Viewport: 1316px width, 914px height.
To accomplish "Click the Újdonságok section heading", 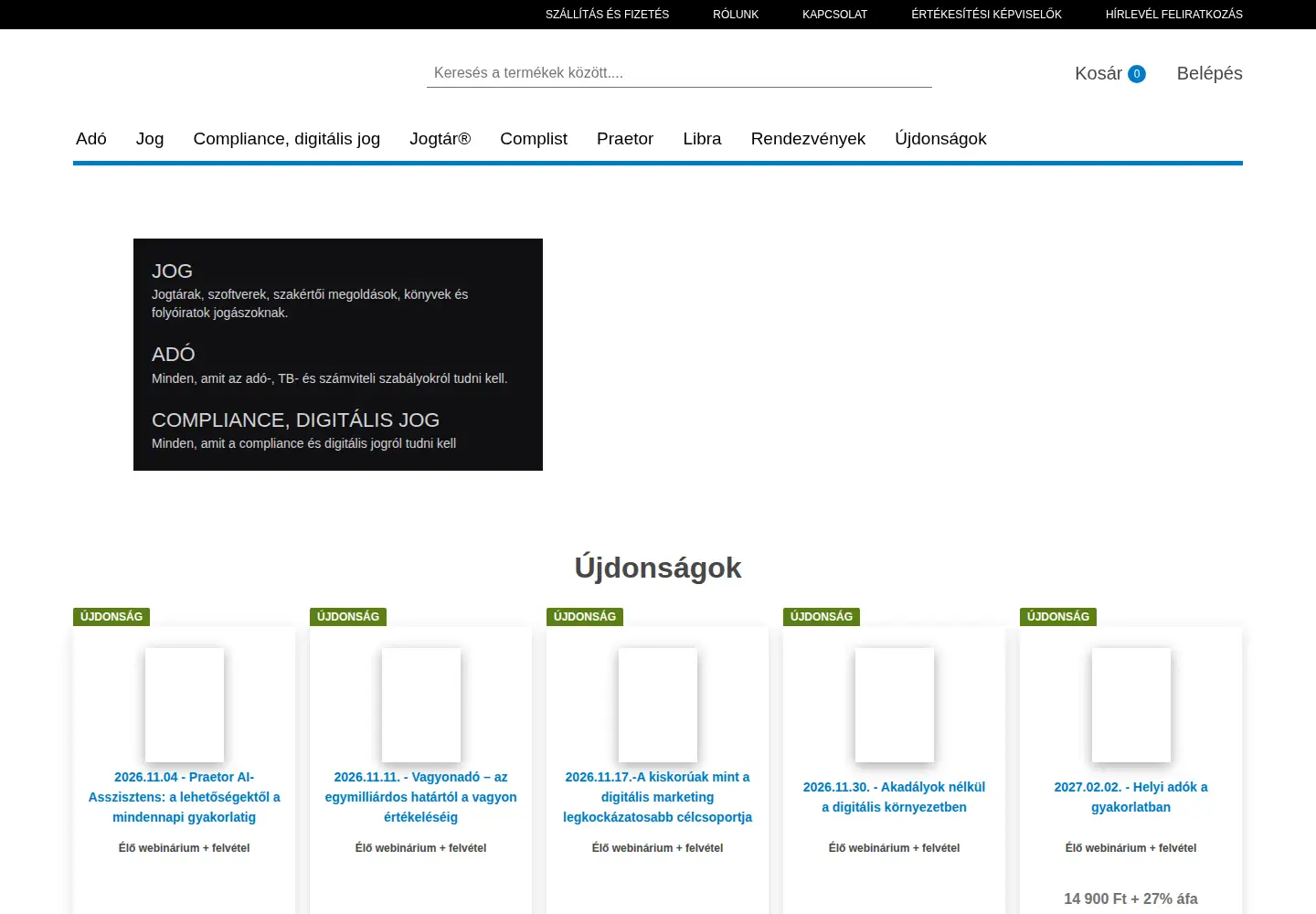I will 658,568.
